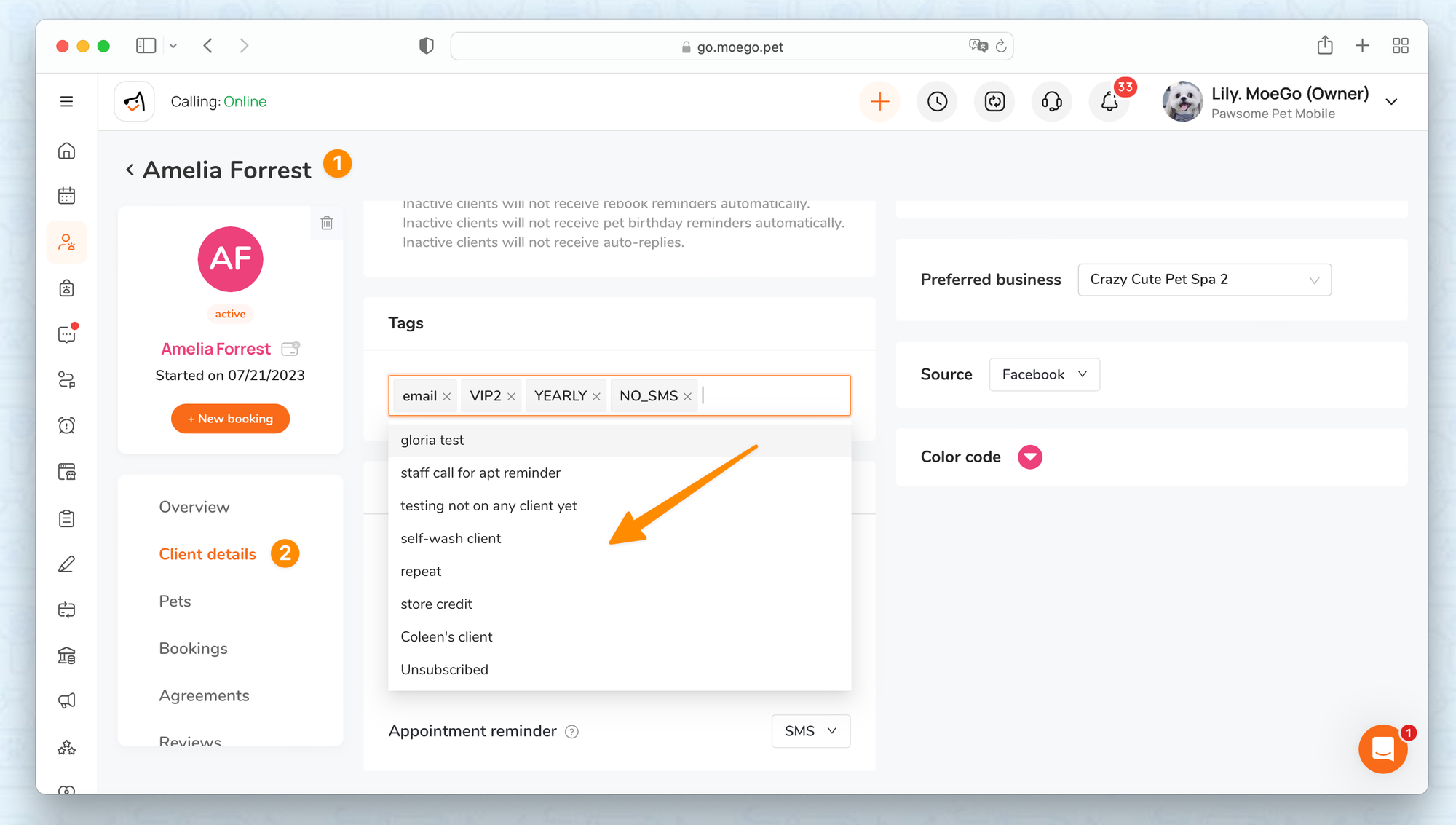Open the messages icon with red dot

coord(66,334)
